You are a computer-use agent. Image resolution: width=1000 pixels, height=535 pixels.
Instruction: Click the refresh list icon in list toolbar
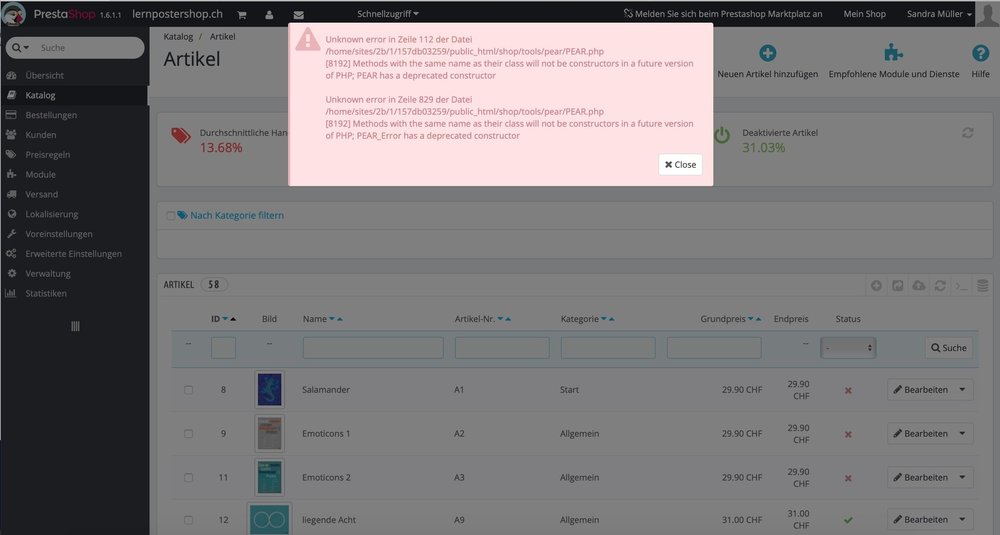point(940,285)
